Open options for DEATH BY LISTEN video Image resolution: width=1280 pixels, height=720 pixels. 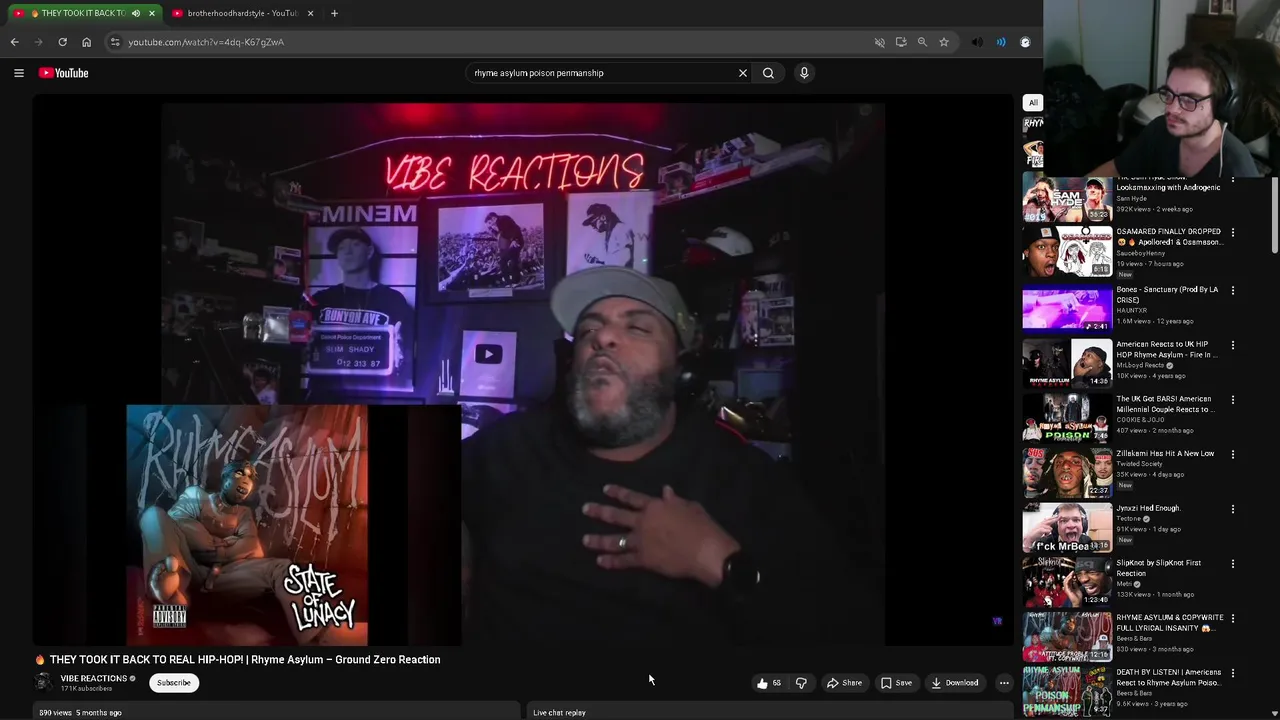[x=1232, y=673]
